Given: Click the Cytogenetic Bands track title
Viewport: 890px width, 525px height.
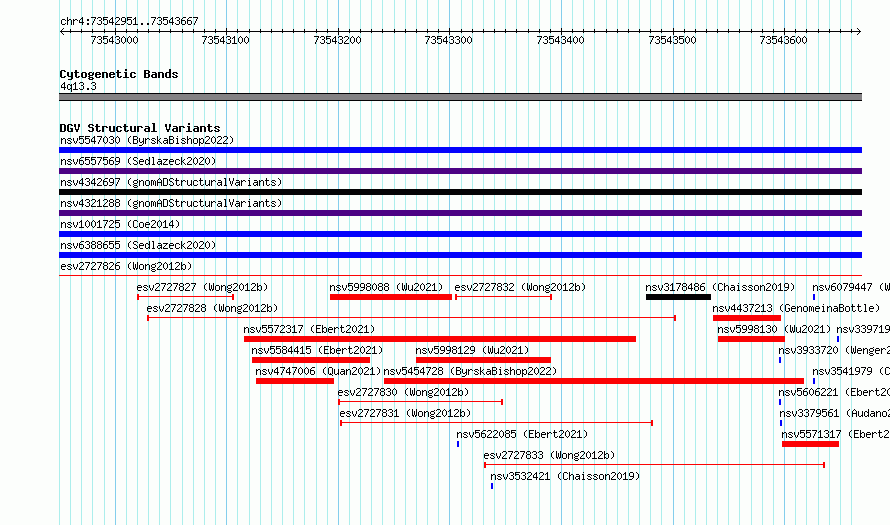Looking at the screenshot, I should click(119, 74).
